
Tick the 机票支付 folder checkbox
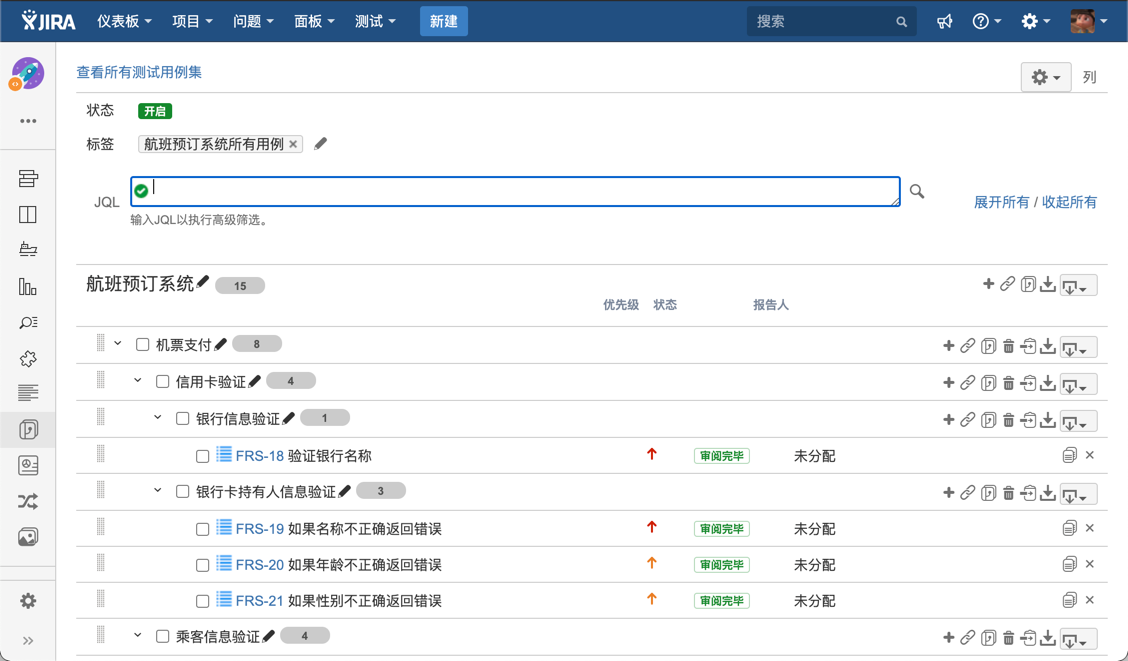coord(143,345)
